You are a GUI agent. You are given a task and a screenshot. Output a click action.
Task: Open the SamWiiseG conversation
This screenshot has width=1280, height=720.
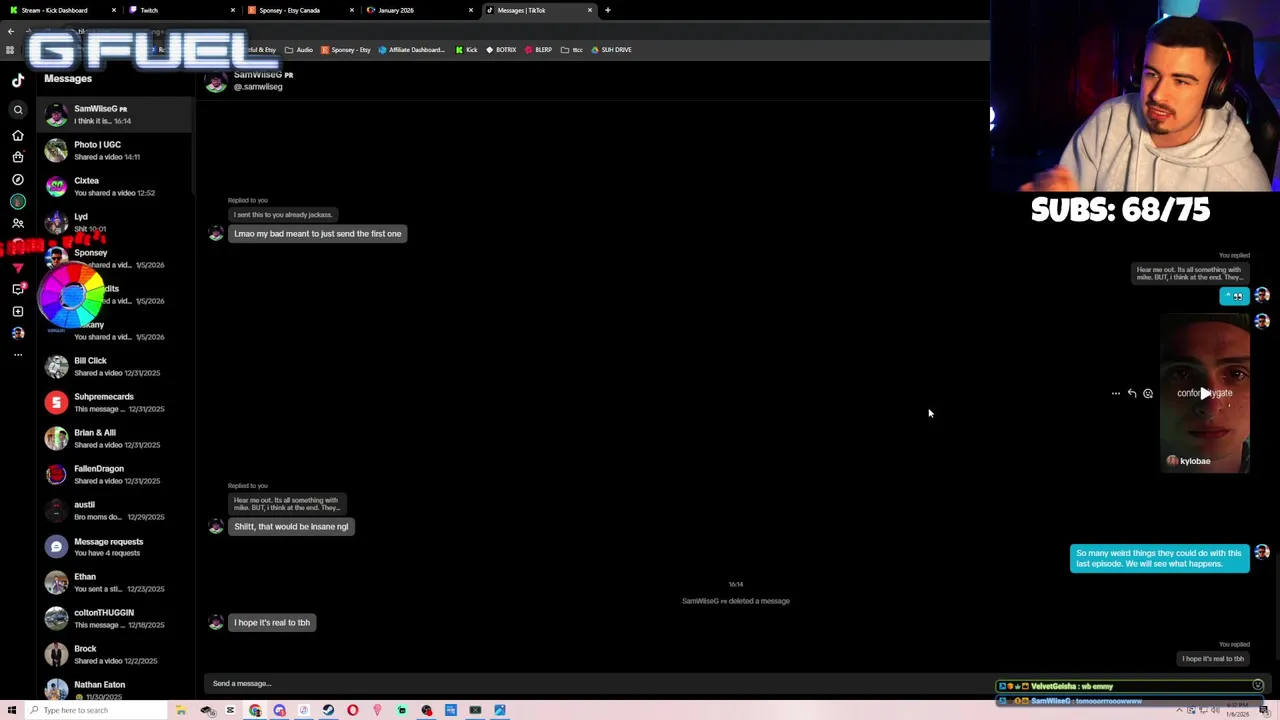click(x=115, y=115)
